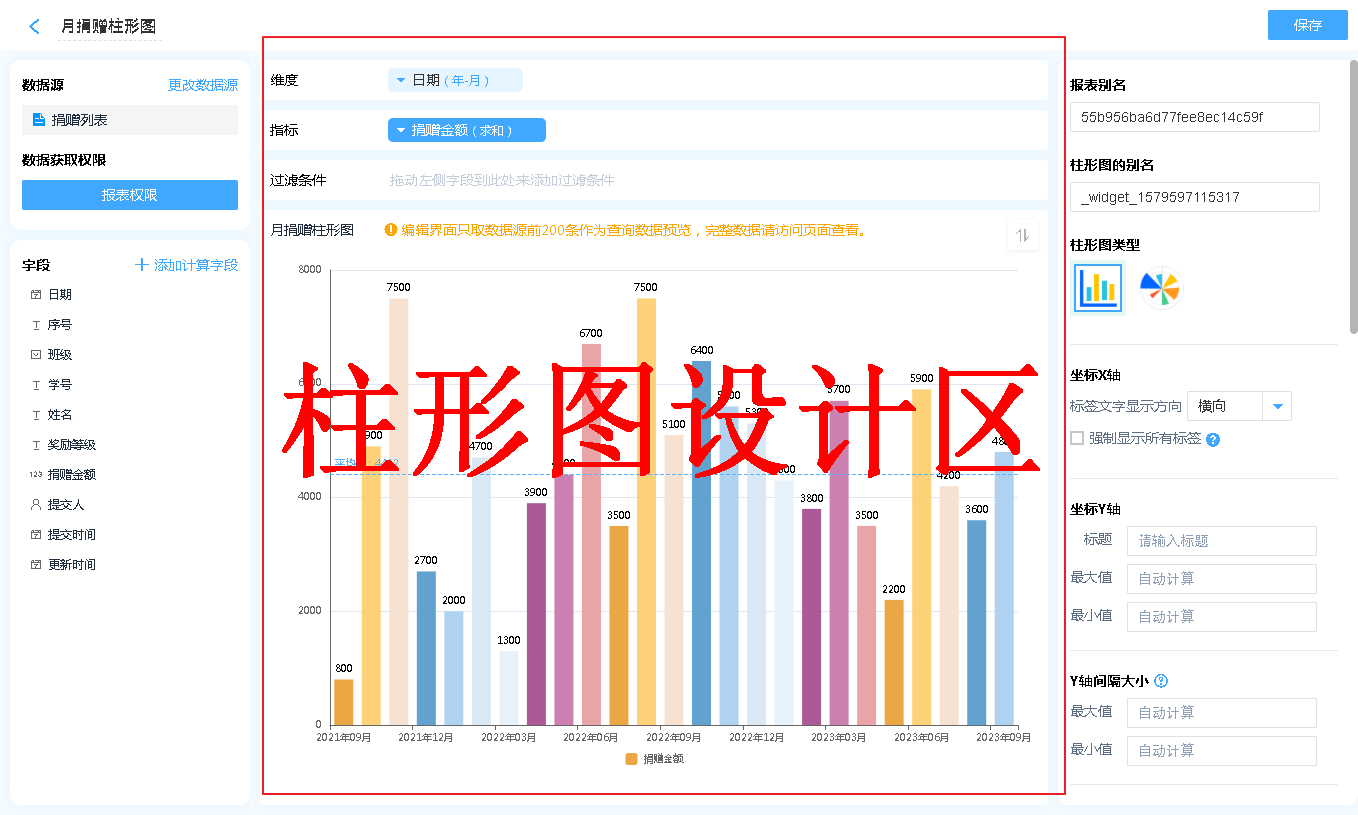Click the 报表权限 button

(130, 195)
